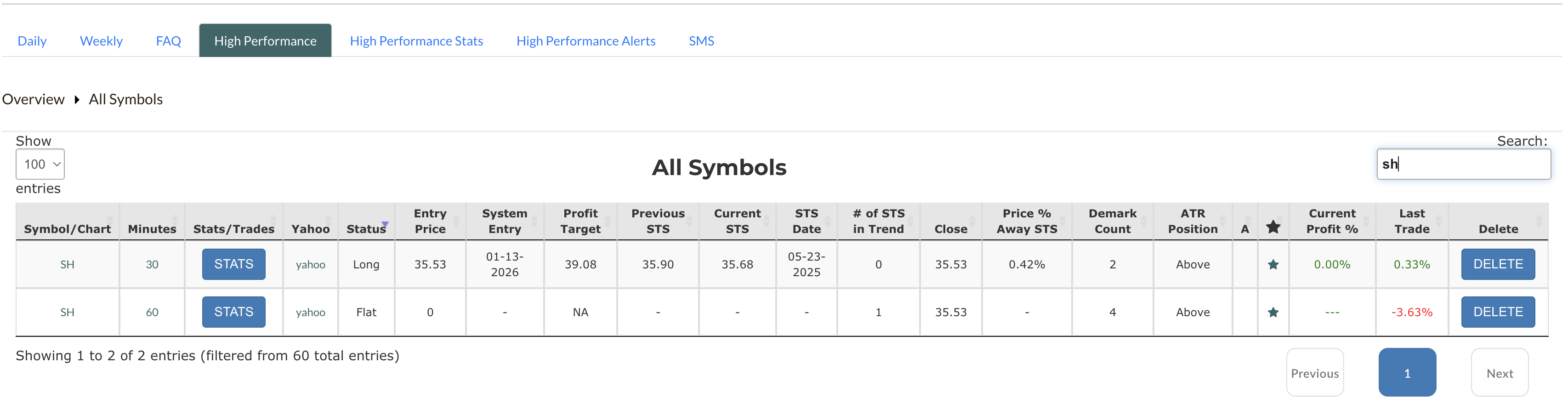The width and height of the screenshot is (1568, 409).
Task: Delete the SH 60-minute entry
Action: click(1497, 312)
